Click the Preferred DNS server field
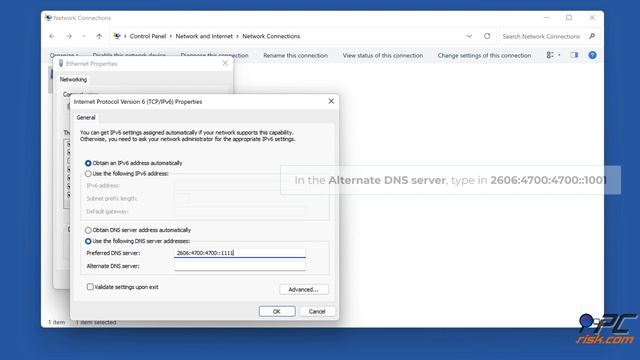Image resolution: width=640 pixels, height=360 pixels. (x=240, y=253)
